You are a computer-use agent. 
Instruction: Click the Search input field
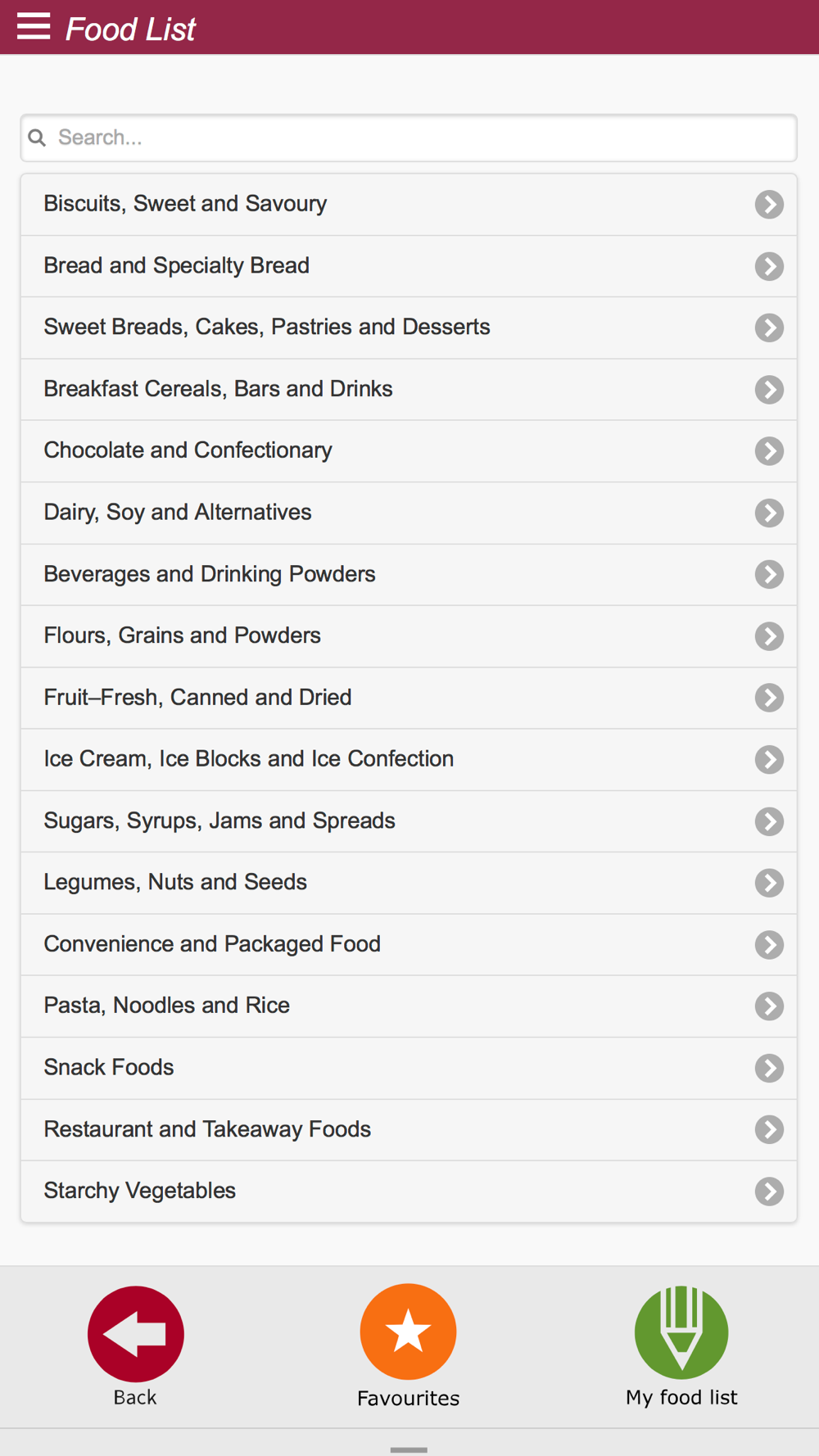(409, 138)
